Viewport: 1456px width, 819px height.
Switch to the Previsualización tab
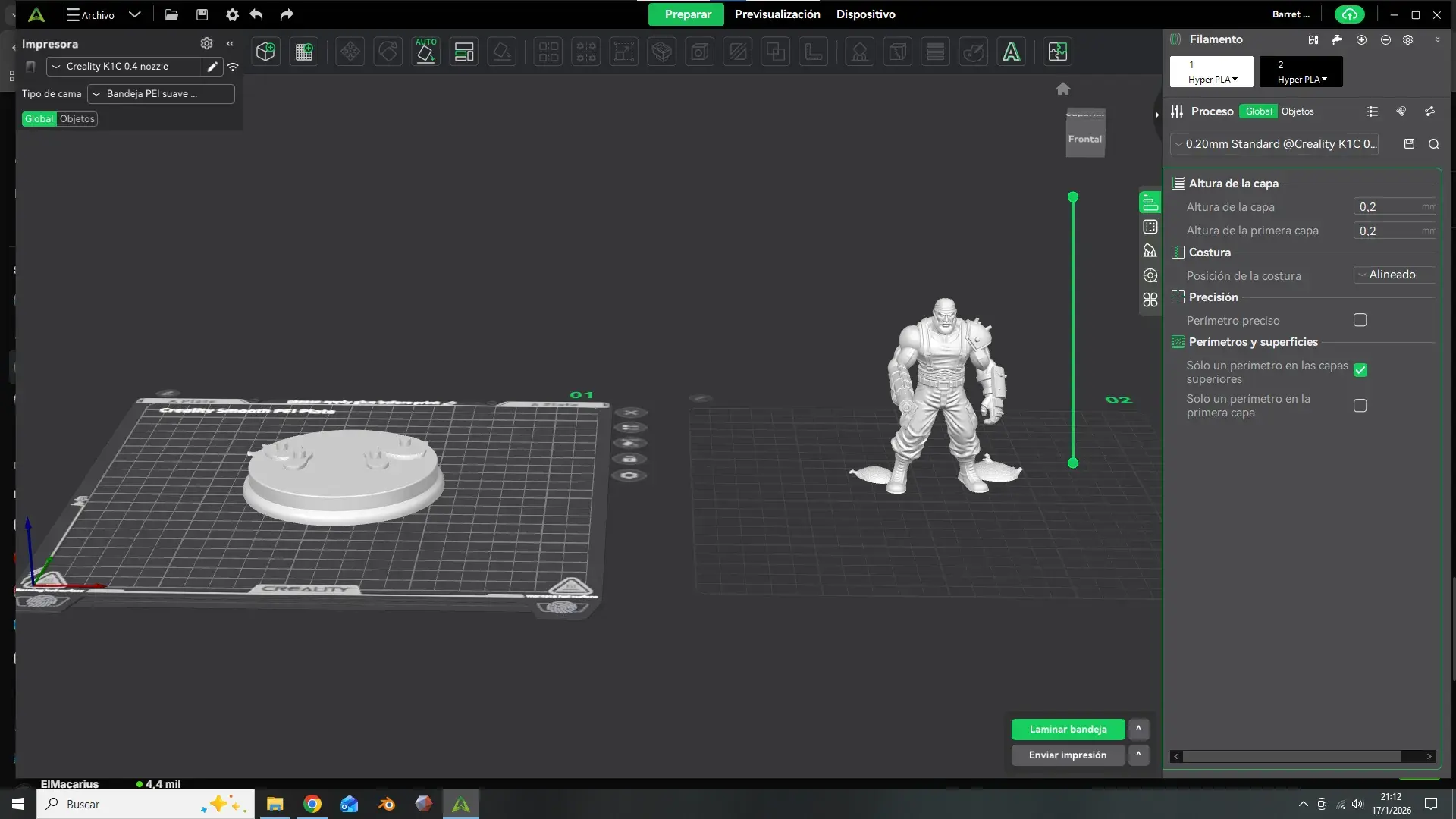click(777, 14)
